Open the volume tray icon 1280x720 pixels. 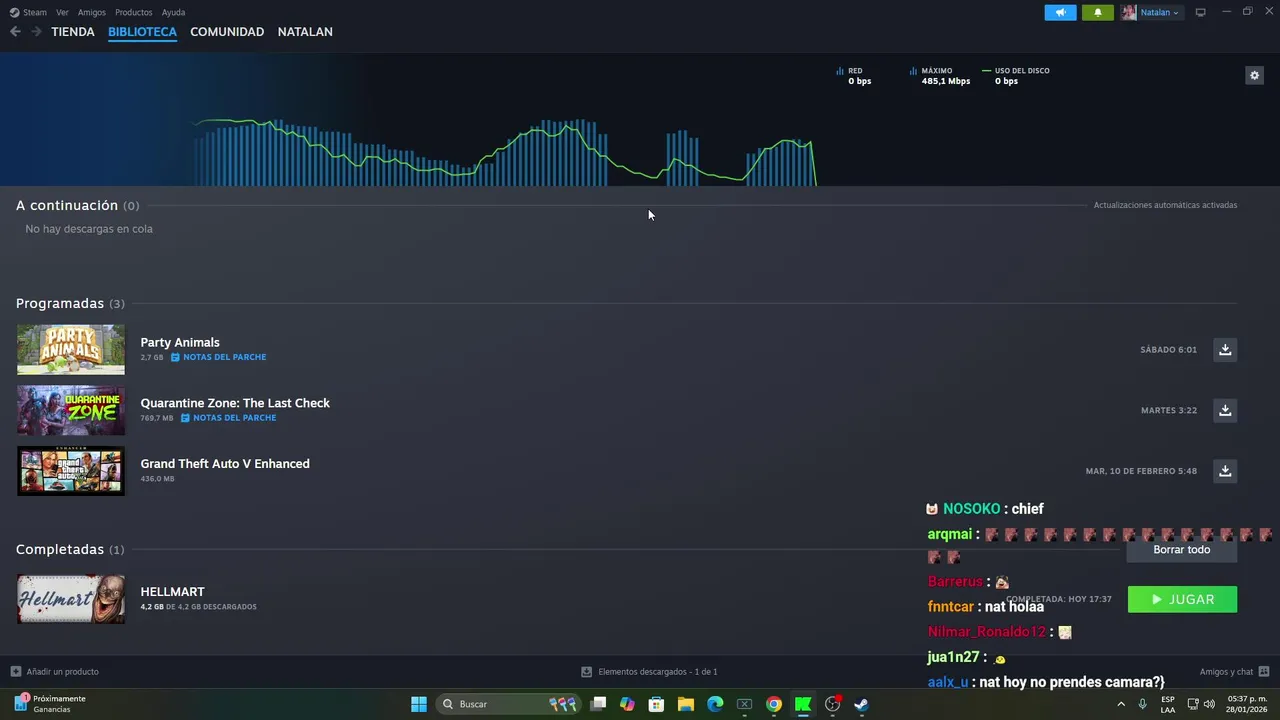pos(1209,704)
